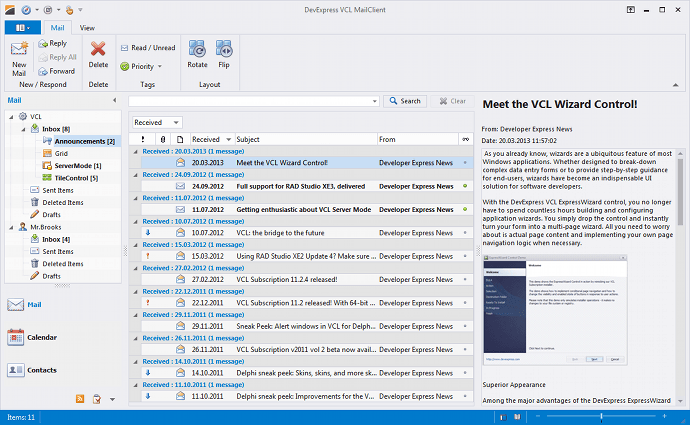
Task: Open VCL Deleted Items folder
Action: point(62,202)
